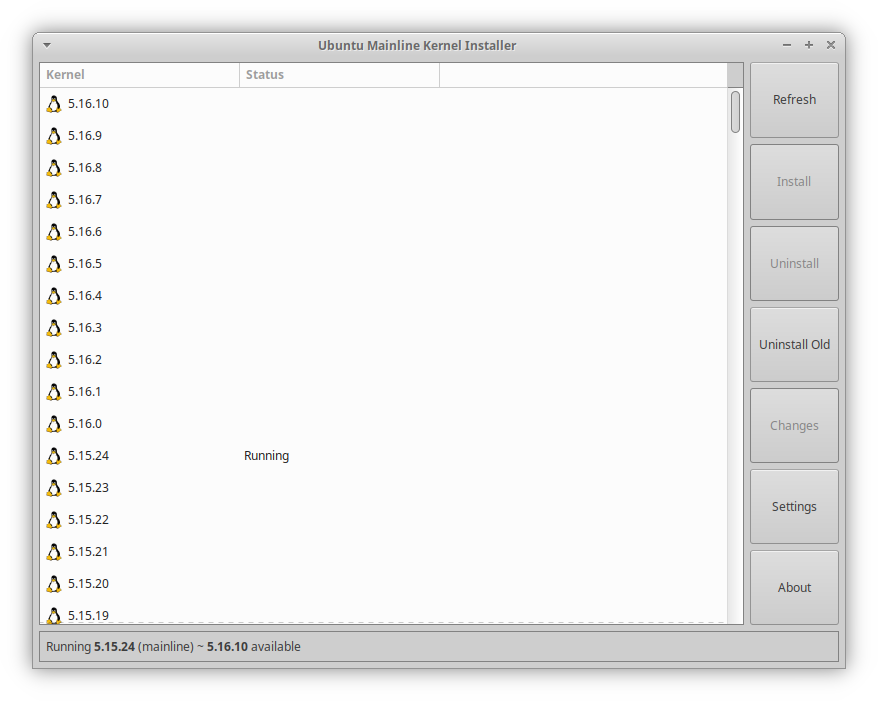
Task: Select the running kernel 5.15.24 row
Action: 266,455
